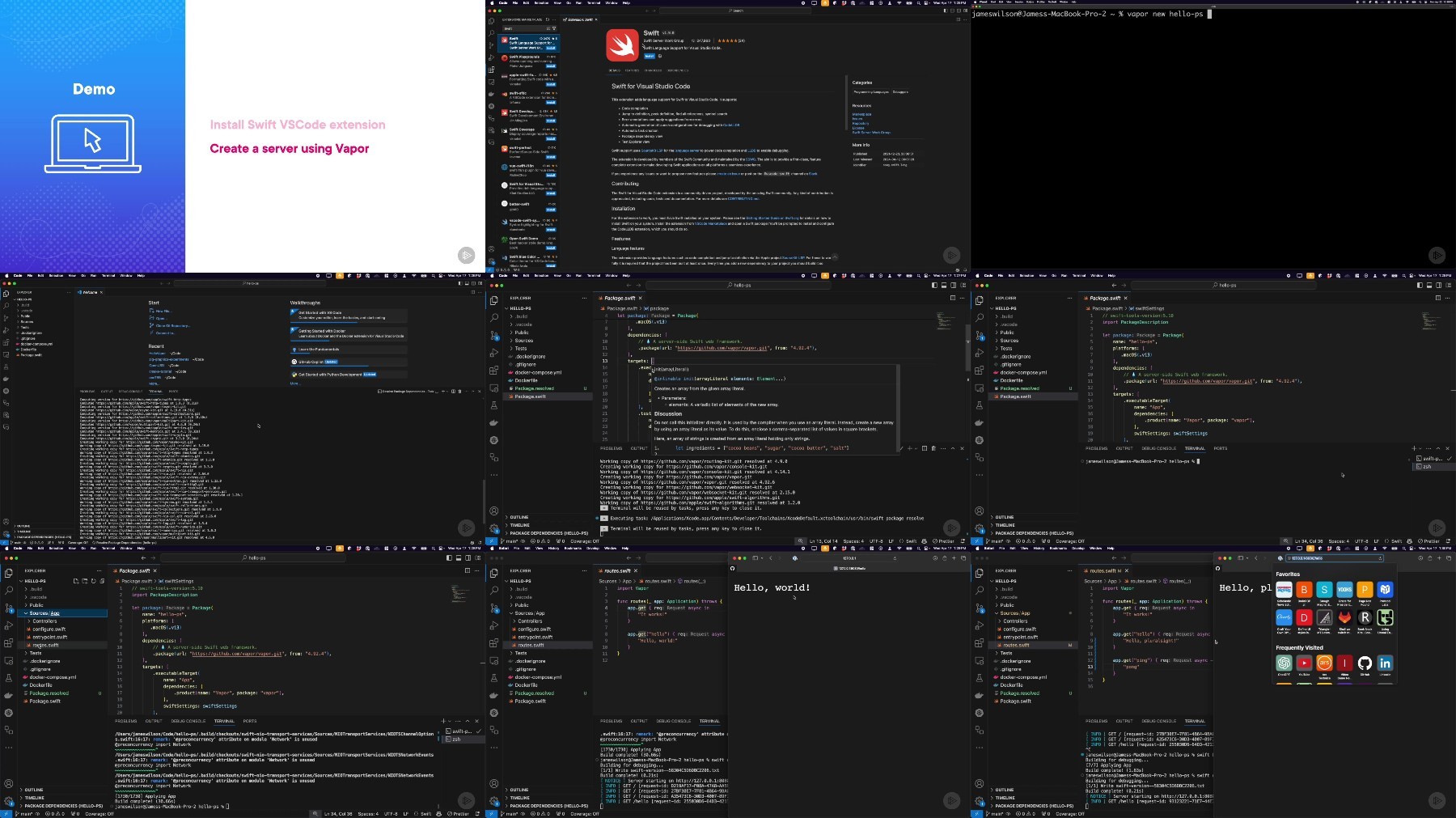
Task: Open YouTube icon under Frequently Visited
Action: coord(1304,663)
